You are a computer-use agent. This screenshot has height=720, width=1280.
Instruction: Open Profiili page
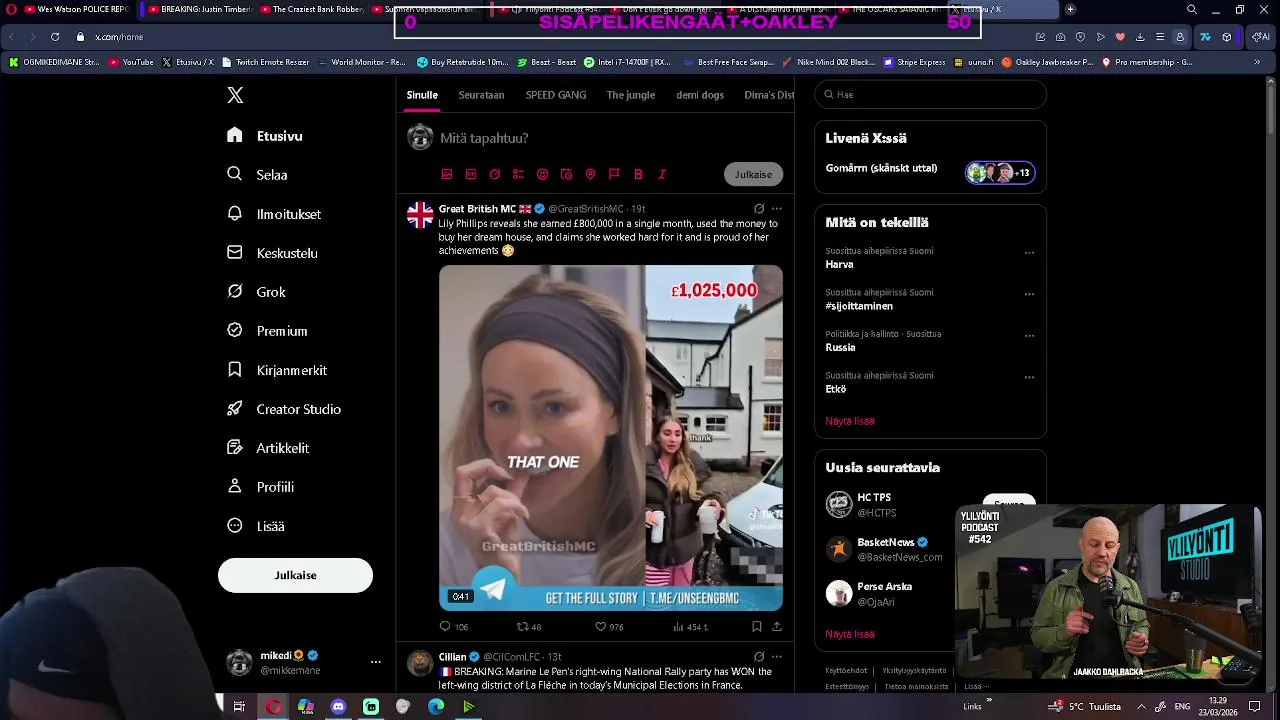pyautogui.click(x=260, y=487)
